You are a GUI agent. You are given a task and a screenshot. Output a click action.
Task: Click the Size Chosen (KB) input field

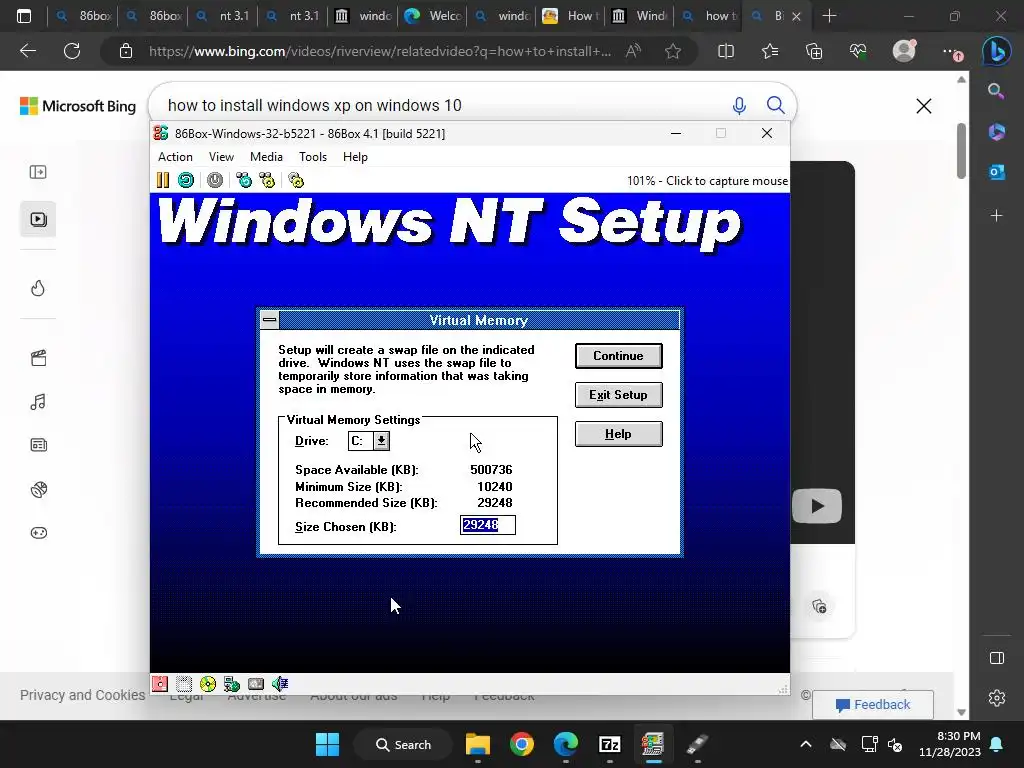[x=488, y=525]
